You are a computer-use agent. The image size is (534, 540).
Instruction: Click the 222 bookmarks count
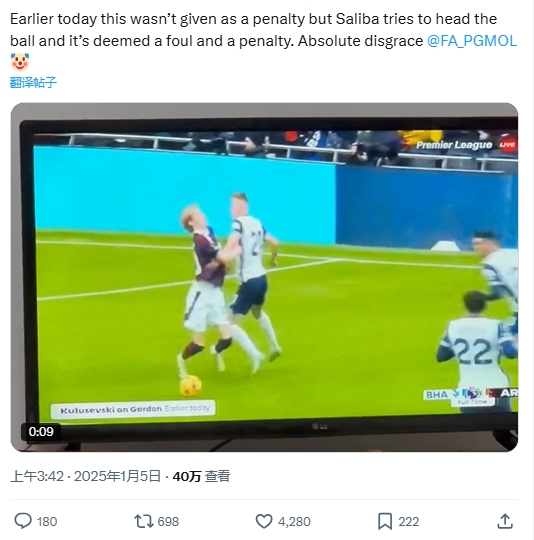[x=409, y=521]
